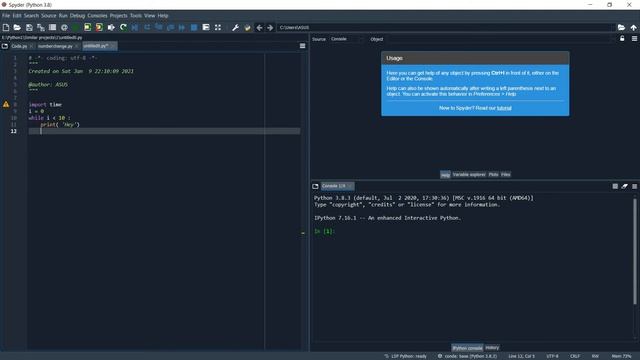Change to parent directory up arrow
640x360 pixels.
[633, 27]
